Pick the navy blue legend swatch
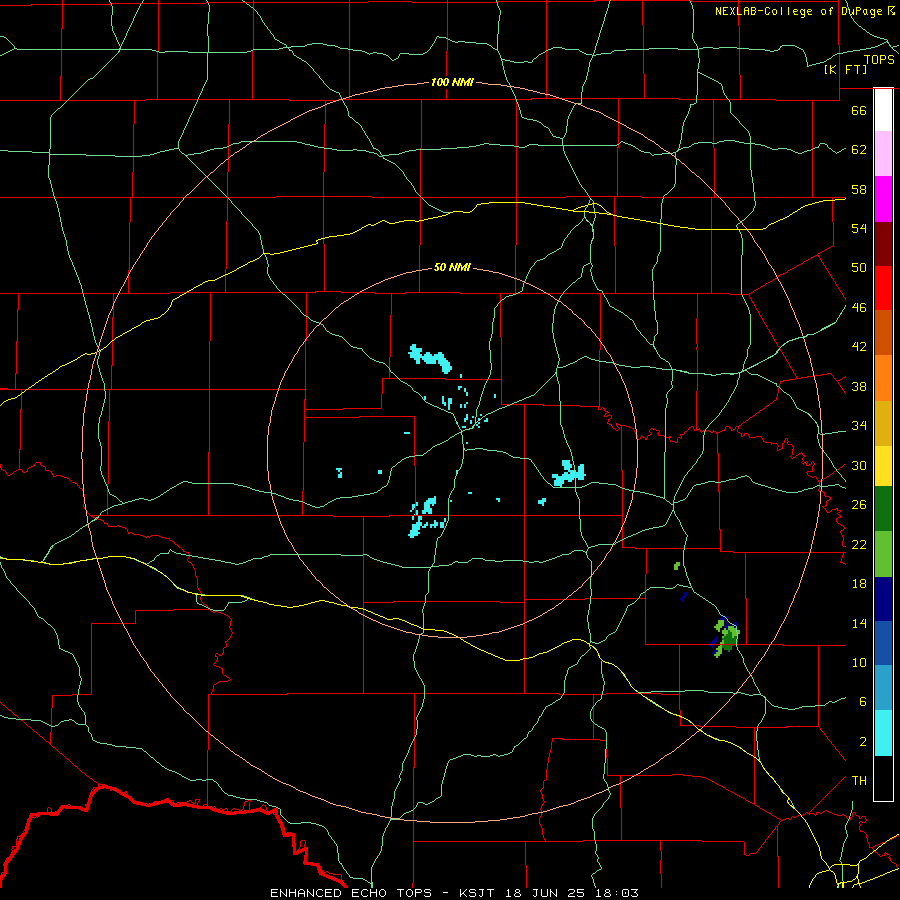The width and height of the screenshot is (900, 900). coord(883,599)
